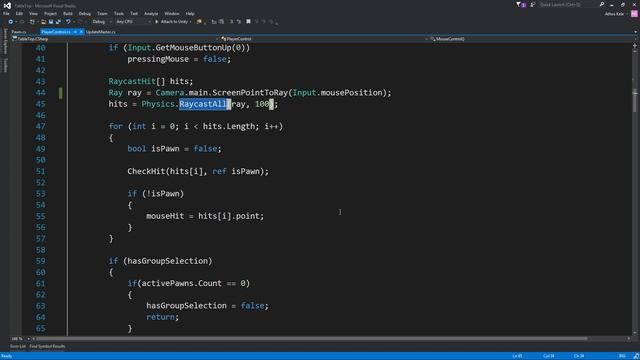Open the user account name dropdown
Image resolution: width=640 pixels, height=360 pixels.
click(x=616, y=14)
